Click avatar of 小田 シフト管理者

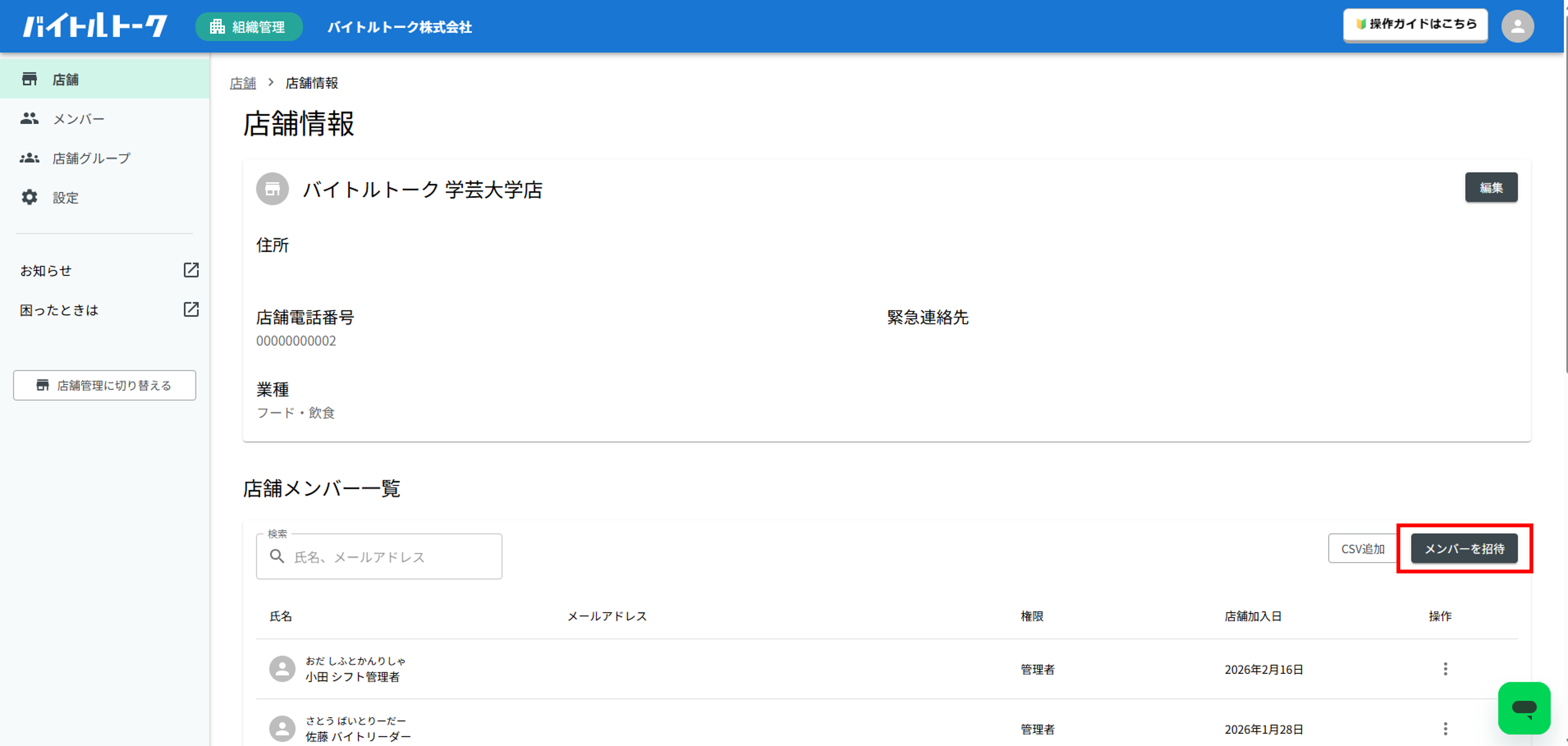pyautogui.click(x=282, y=669)
